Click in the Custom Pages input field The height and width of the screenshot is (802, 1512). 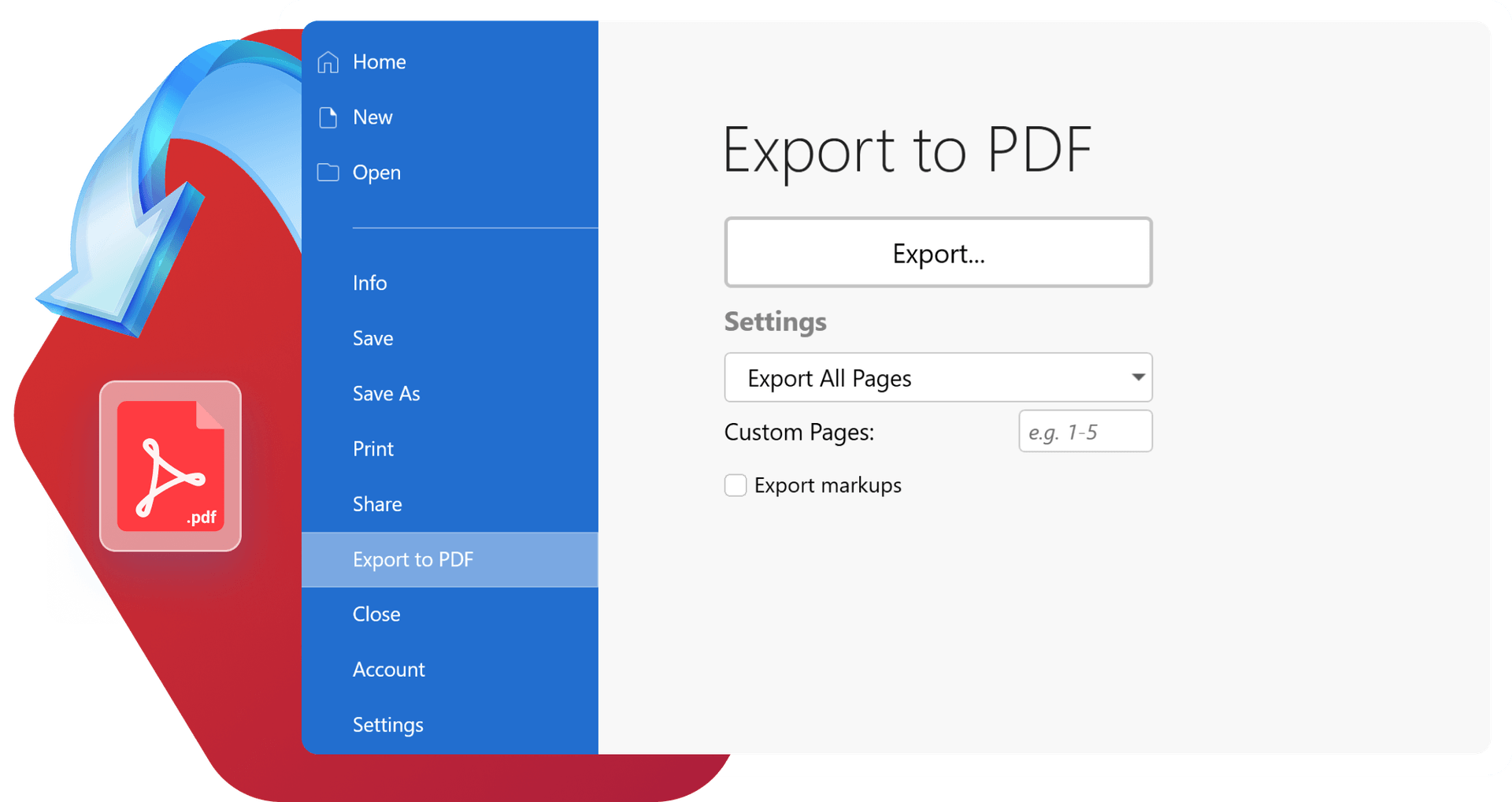(x=1084, y=432)
